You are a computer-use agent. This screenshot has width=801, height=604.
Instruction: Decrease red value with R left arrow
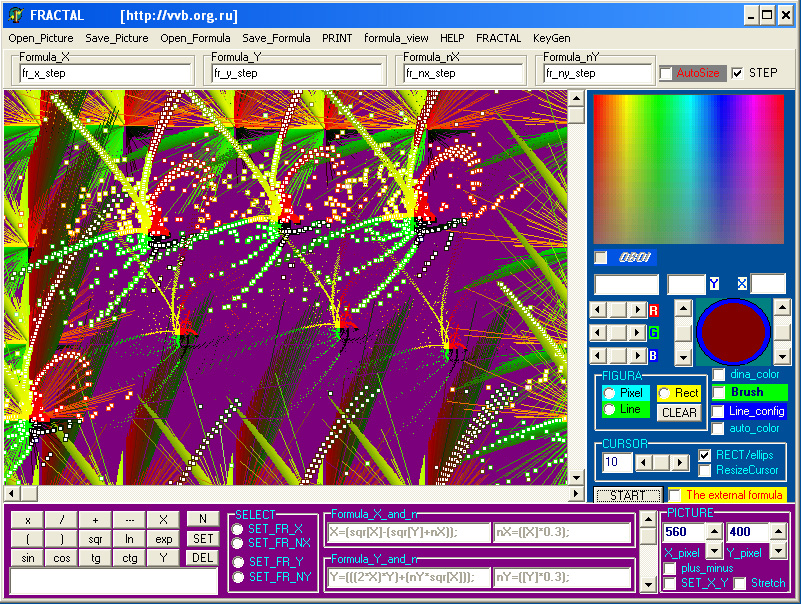pyautogui.click(x=598, y=310)
